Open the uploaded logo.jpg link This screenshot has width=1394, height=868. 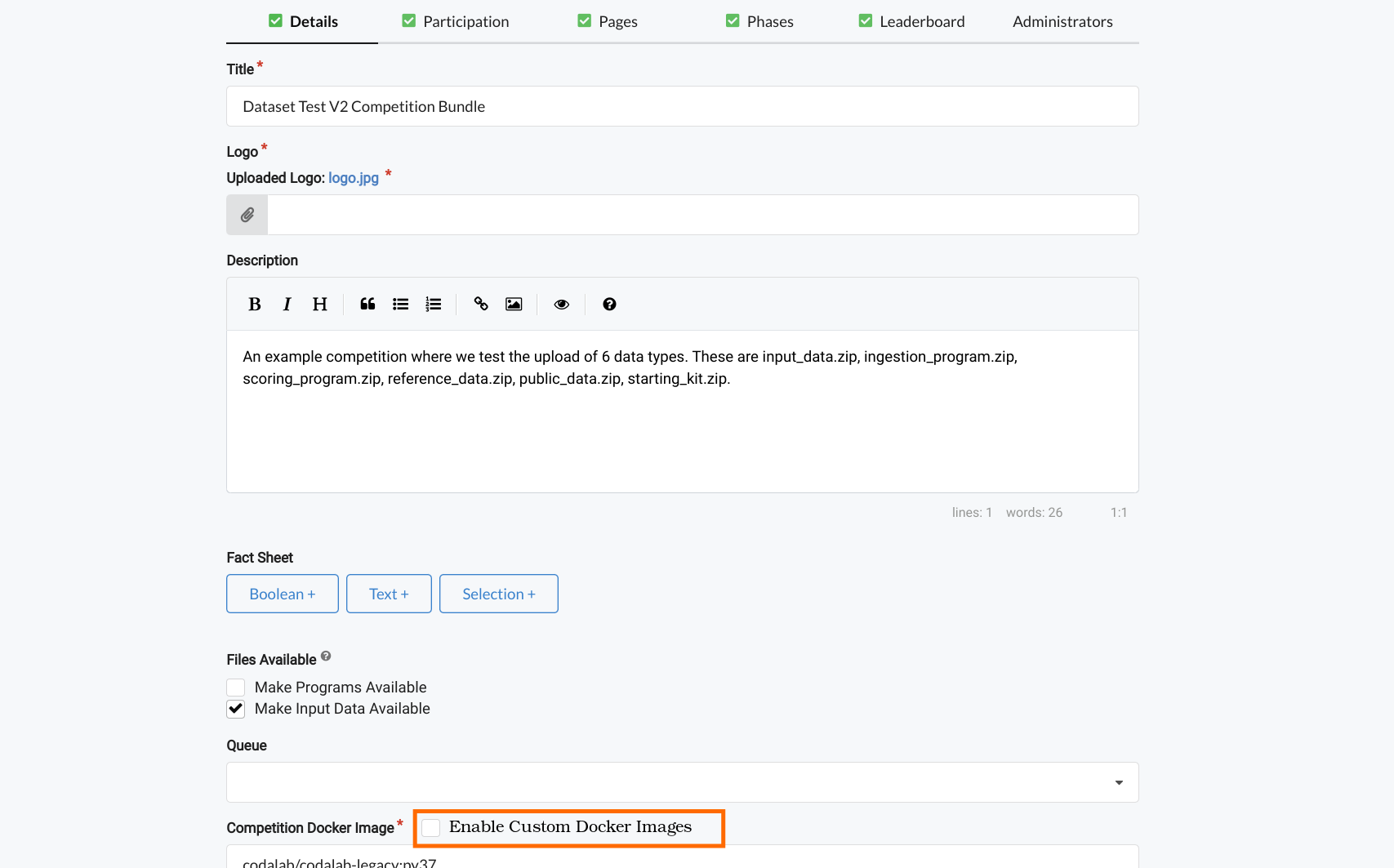353,177
